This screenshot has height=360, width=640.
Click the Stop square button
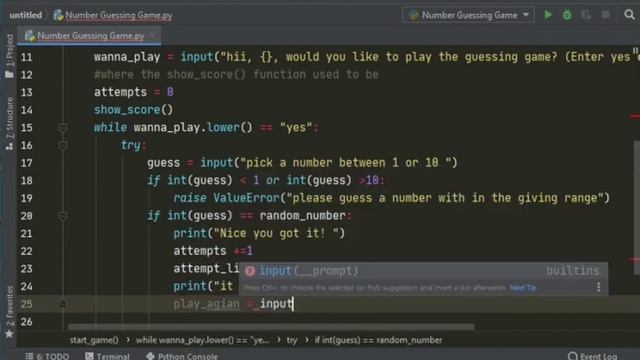(605, 15)
